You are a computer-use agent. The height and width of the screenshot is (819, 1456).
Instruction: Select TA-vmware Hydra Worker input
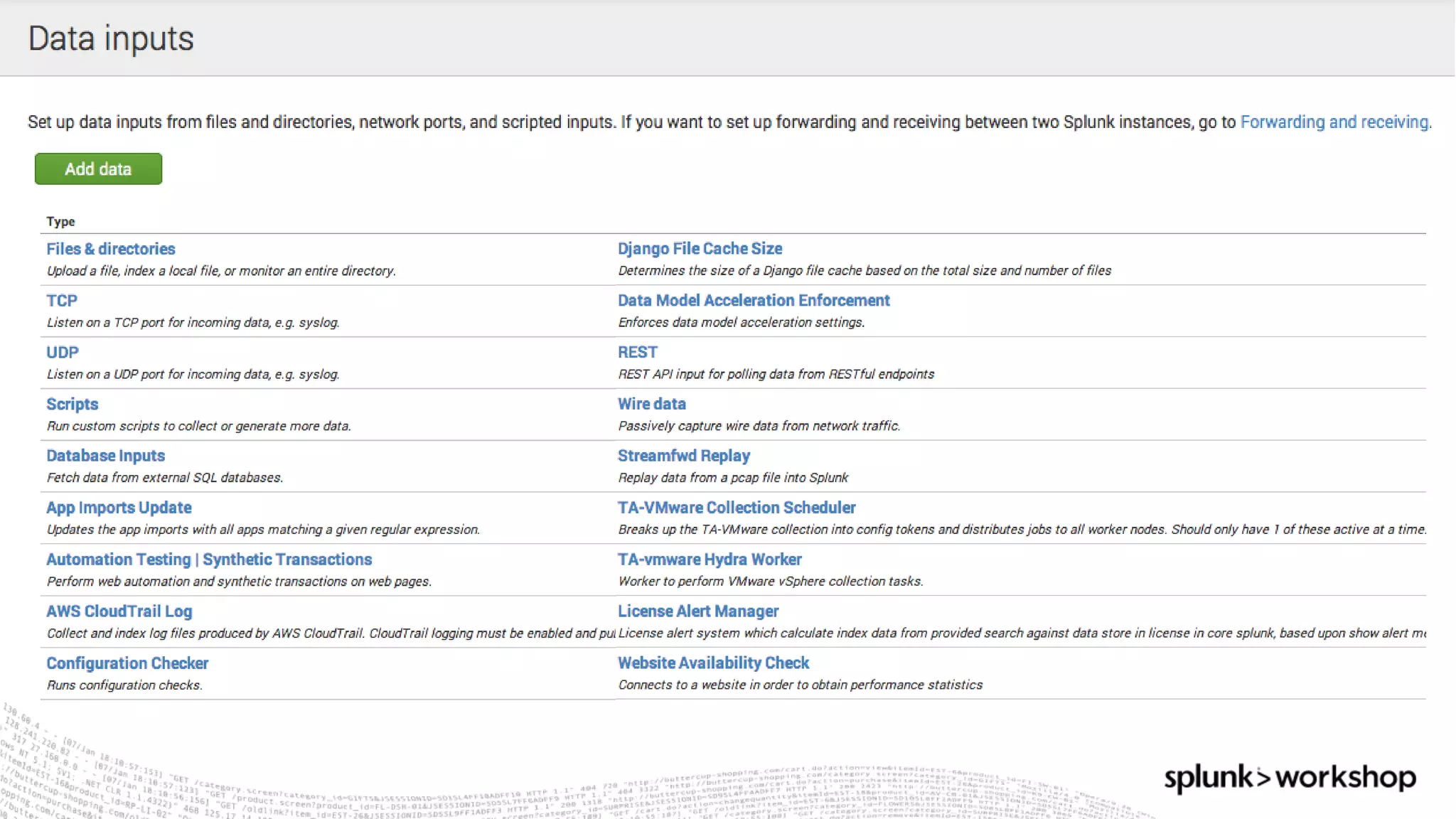point(710,560)
